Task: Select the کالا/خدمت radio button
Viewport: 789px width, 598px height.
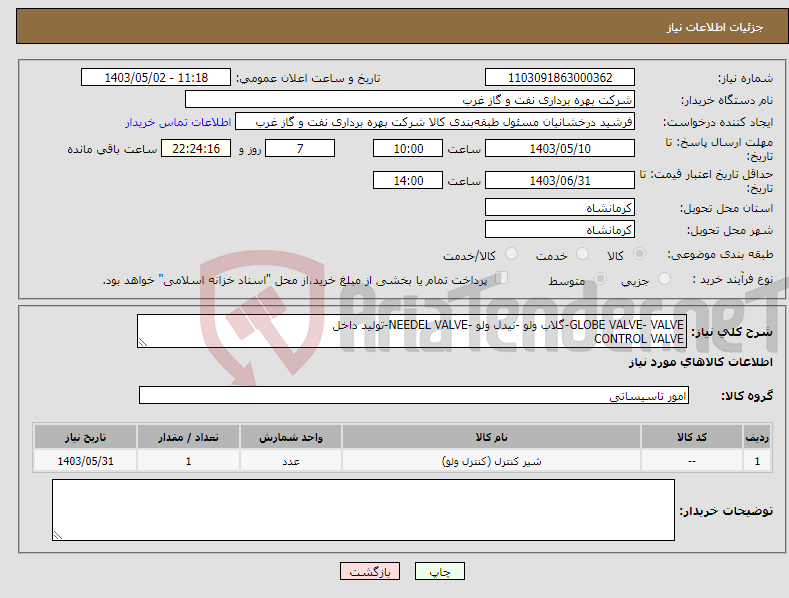Action: coord(511,254)
